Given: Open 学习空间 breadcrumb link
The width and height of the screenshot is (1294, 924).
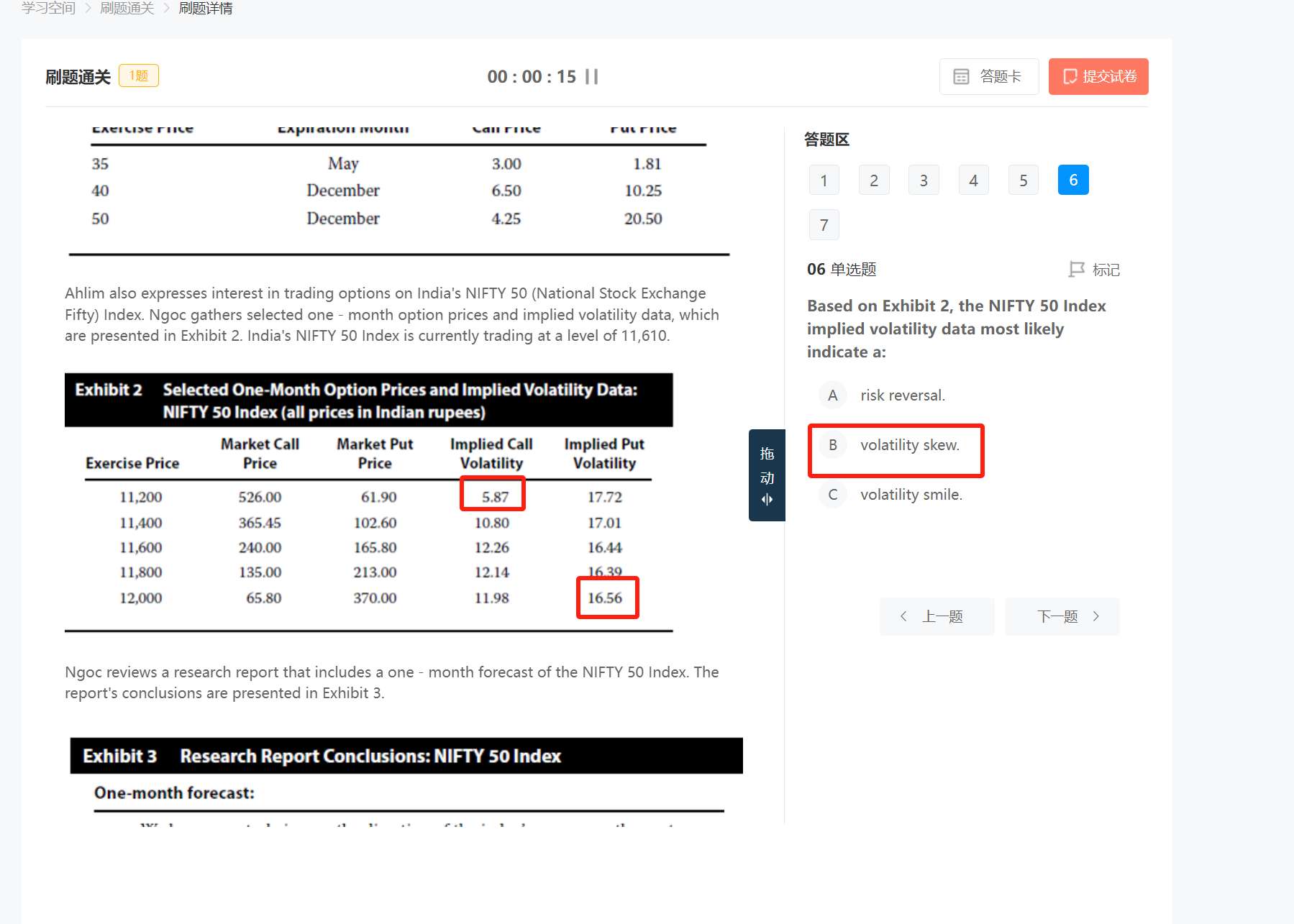Looking at the screenshot, I should pos(48,8).
